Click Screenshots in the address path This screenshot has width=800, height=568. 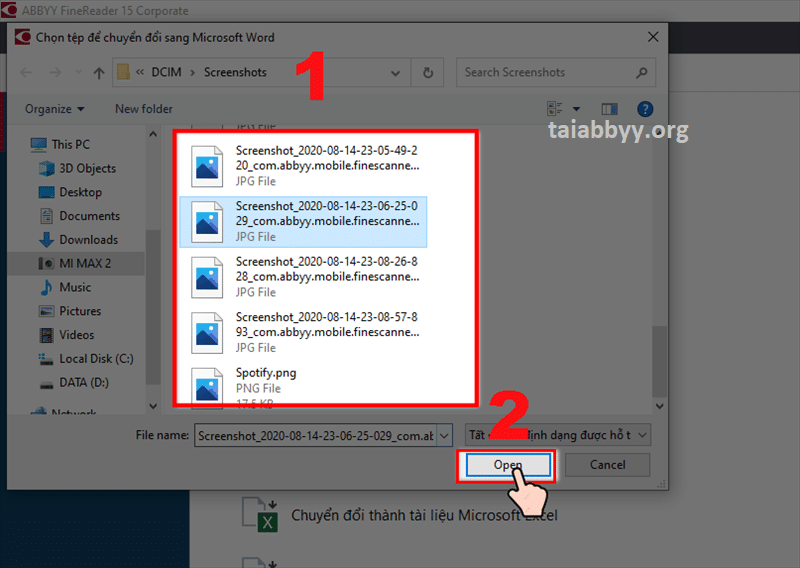coord(235,72)
